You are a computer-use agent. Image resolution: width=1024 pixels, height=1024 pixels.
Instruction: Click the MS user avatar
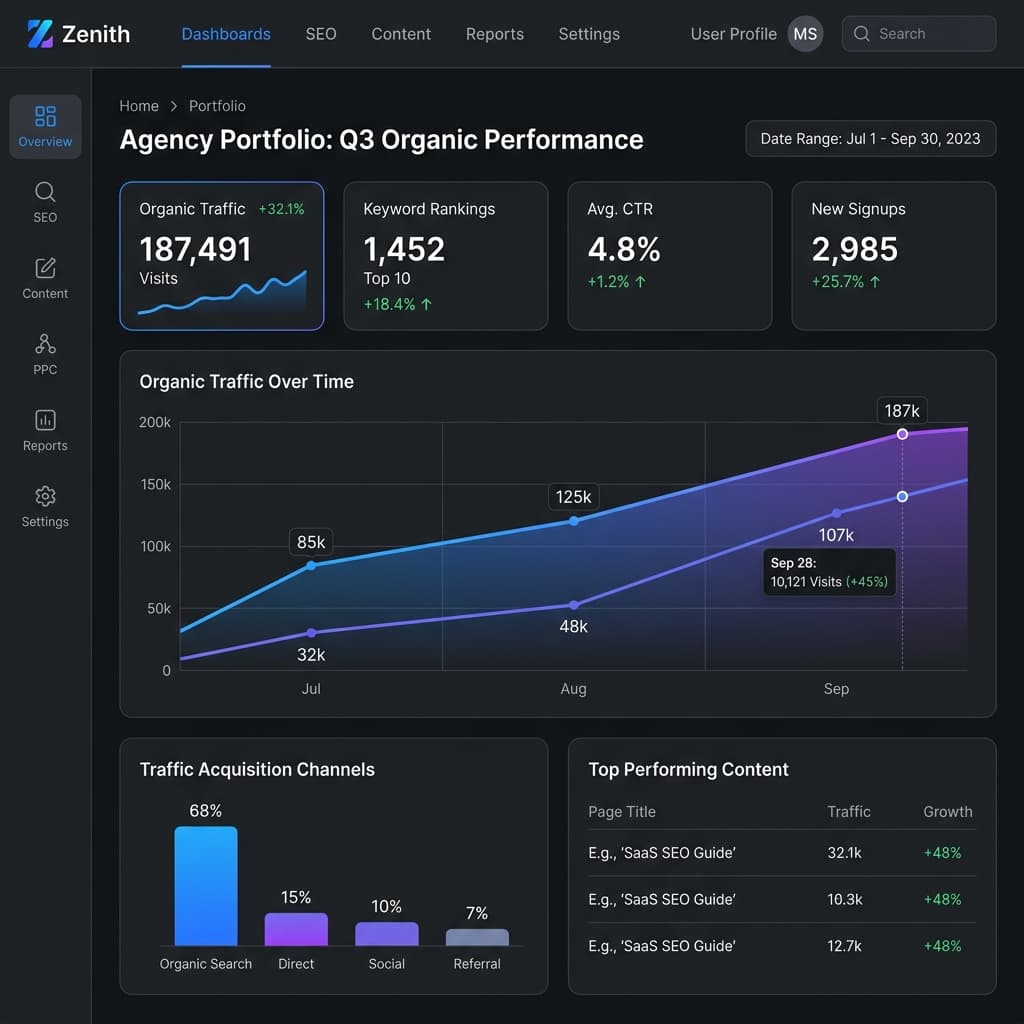pyautogui.click(x=805, y=34)
